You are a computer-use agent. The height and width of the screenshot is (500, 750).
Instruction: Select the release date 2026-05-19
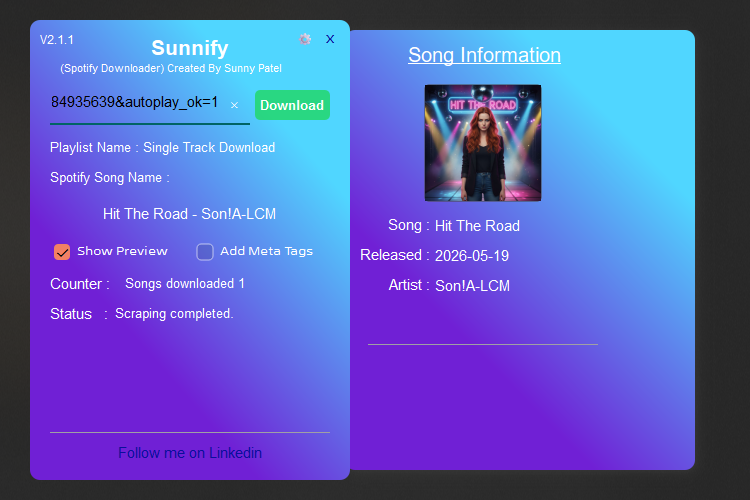click(x=472, y=256)
